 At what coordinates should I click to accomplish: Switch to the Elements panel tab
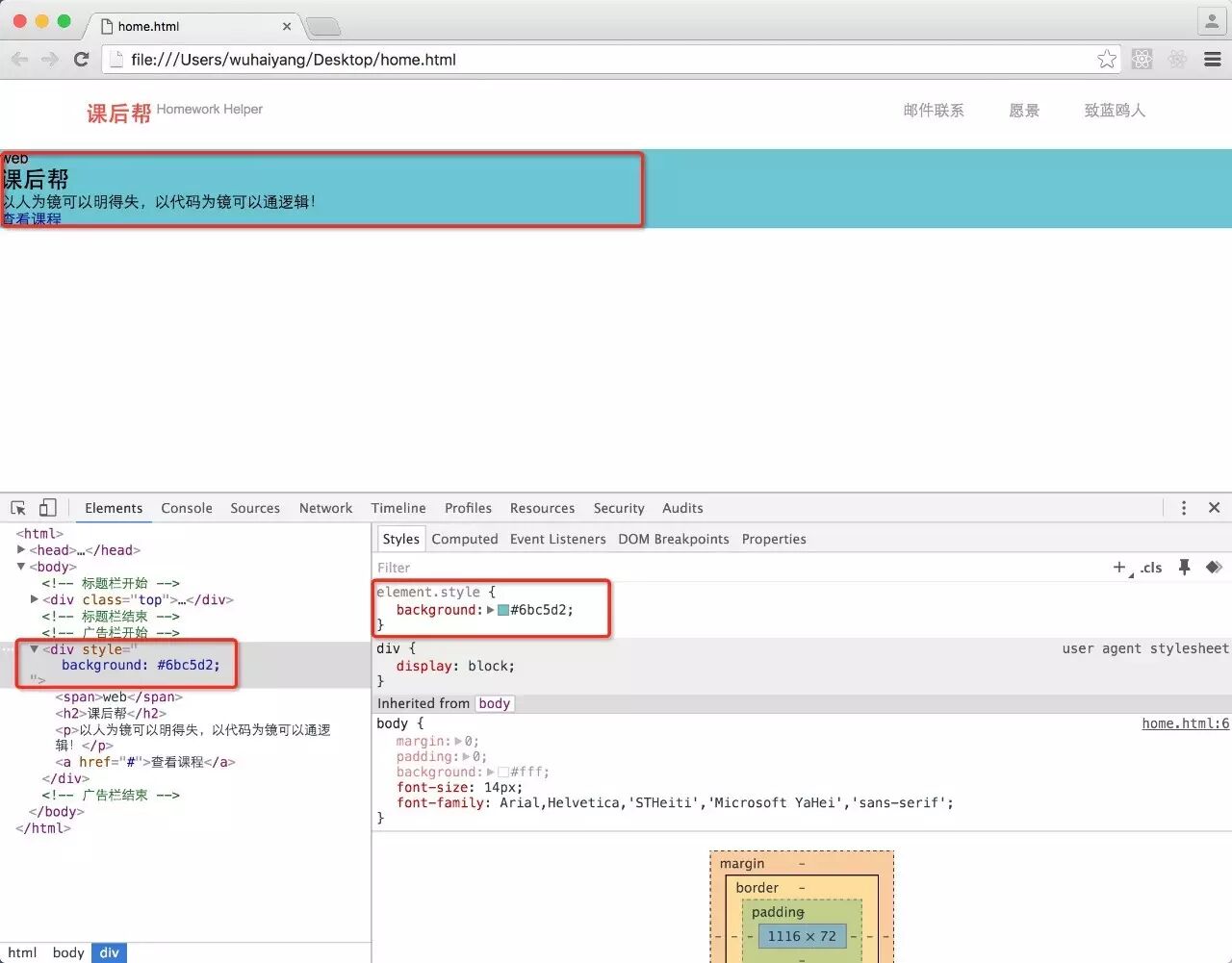[114, 508]
